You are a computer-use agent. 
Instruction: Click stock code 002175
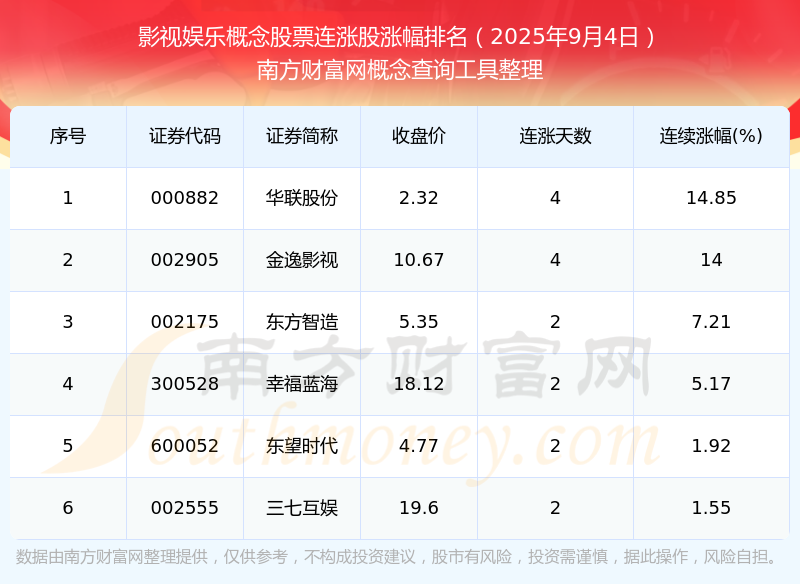point(185,322)
